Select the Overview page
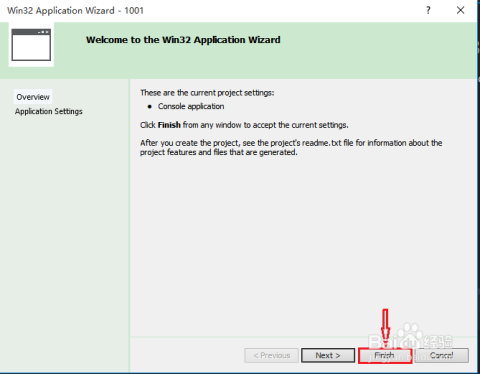 [x=33, y=97]
